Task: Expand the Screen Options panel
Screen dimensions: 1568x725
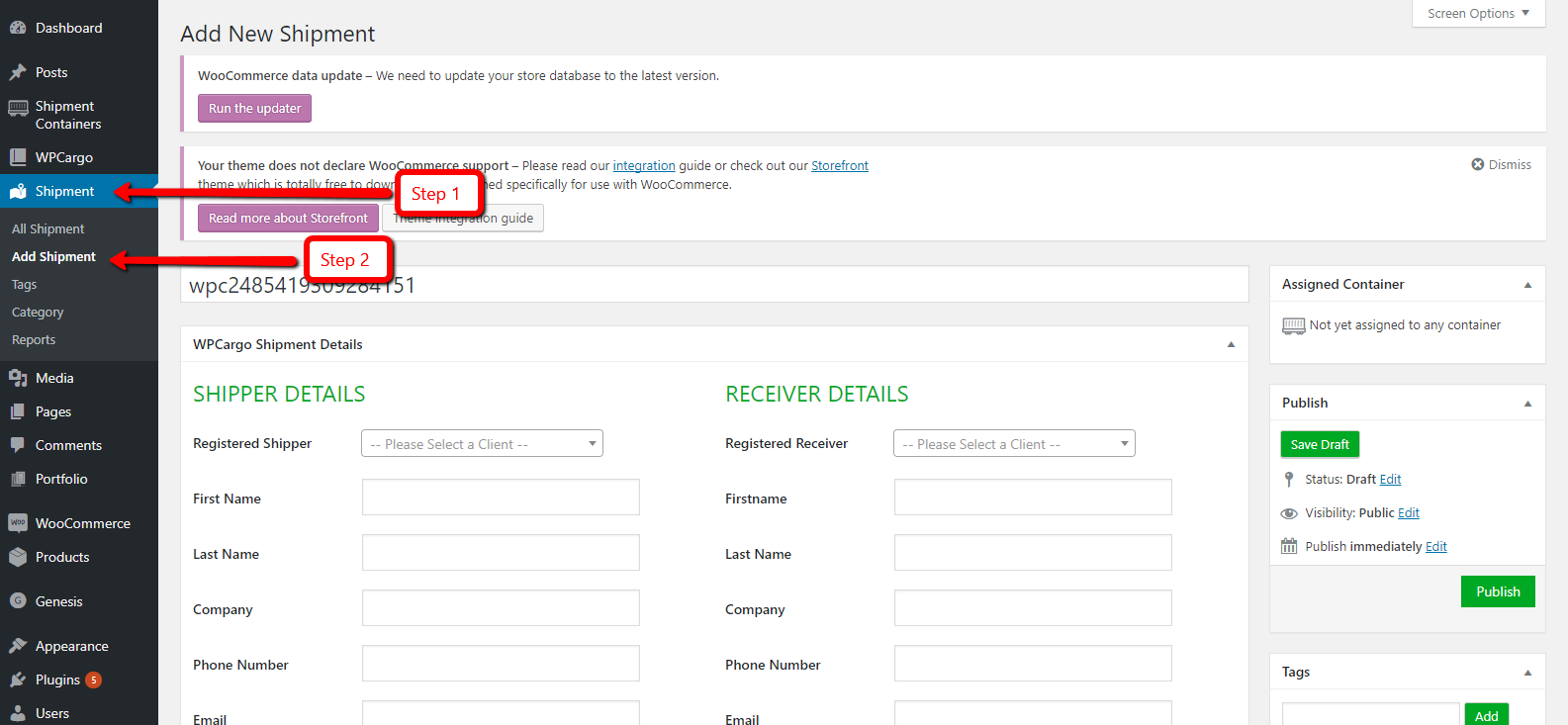Action: 1478,13
